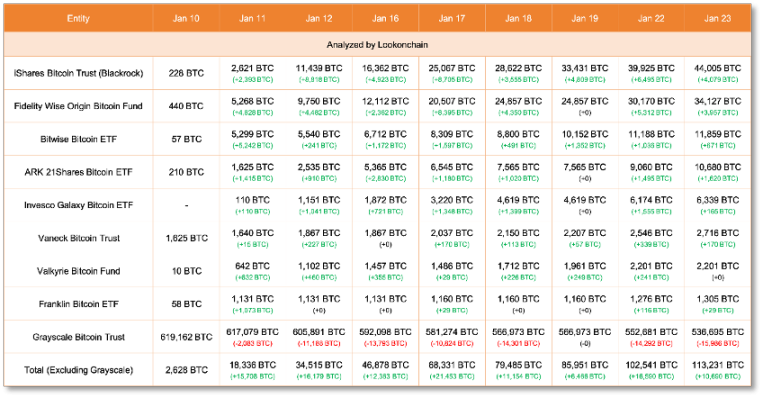Screen dimensions: 763x398
Task: Click the Analyzed by Lookonchain banner
Action: click(377, 45)
